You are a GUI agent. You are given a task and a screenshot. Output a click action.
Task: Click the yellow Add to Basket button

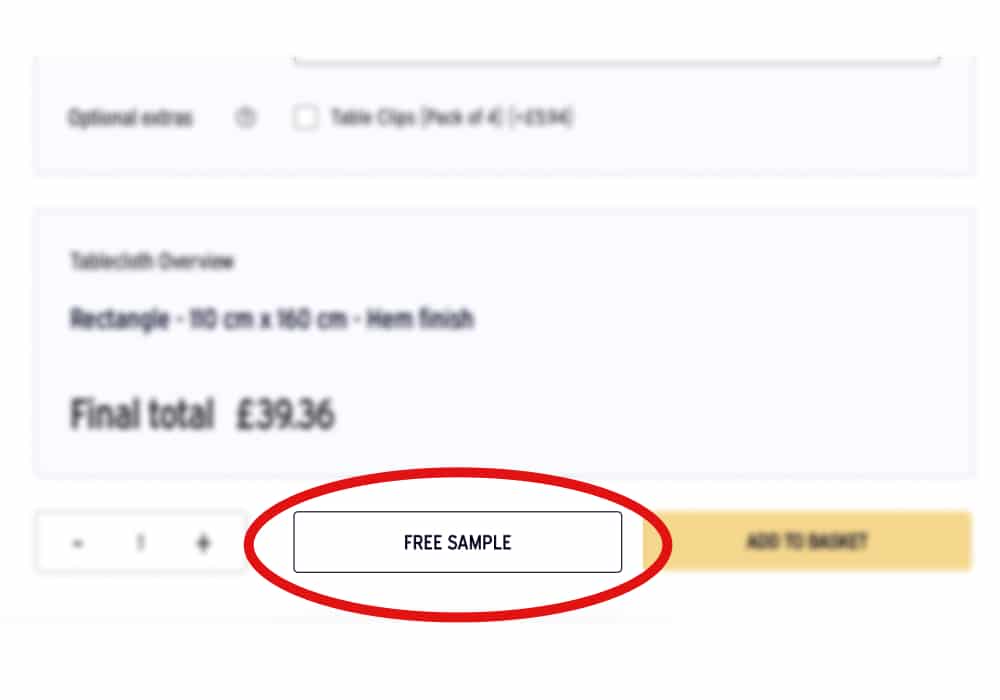tap(807, 541)
